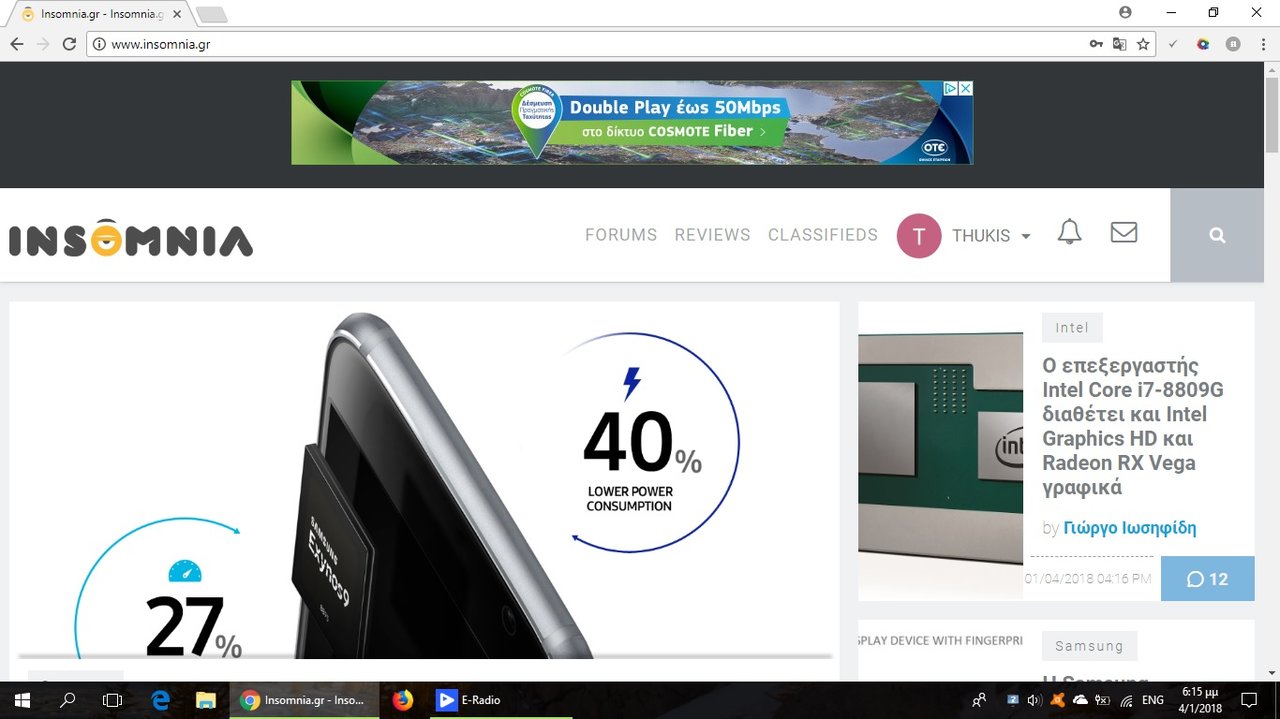This screenshot has width=1280, height=719.
Task: View the 12 comments button
Action: point(1207,579)
